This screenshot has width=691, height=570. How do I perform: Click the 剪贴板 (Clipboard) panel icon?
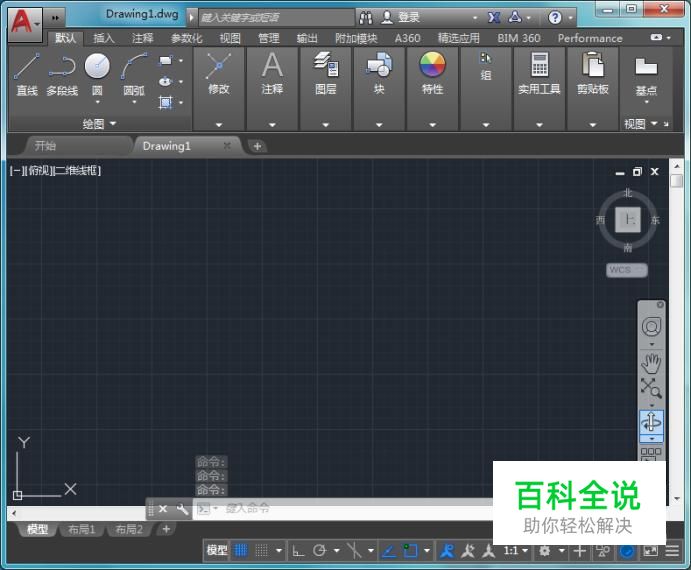click(592, 66)
